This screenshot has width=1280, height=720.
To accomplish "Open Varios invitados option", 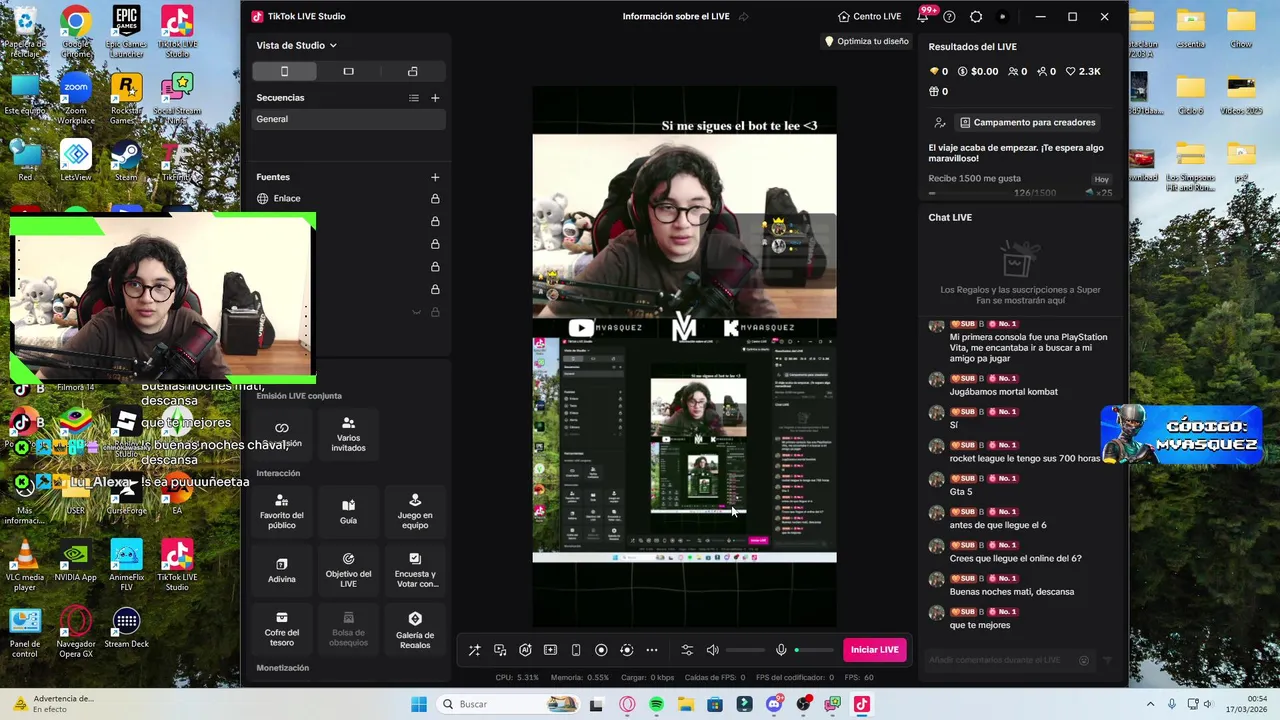I will pyautogui.click(x=348, y=435).
